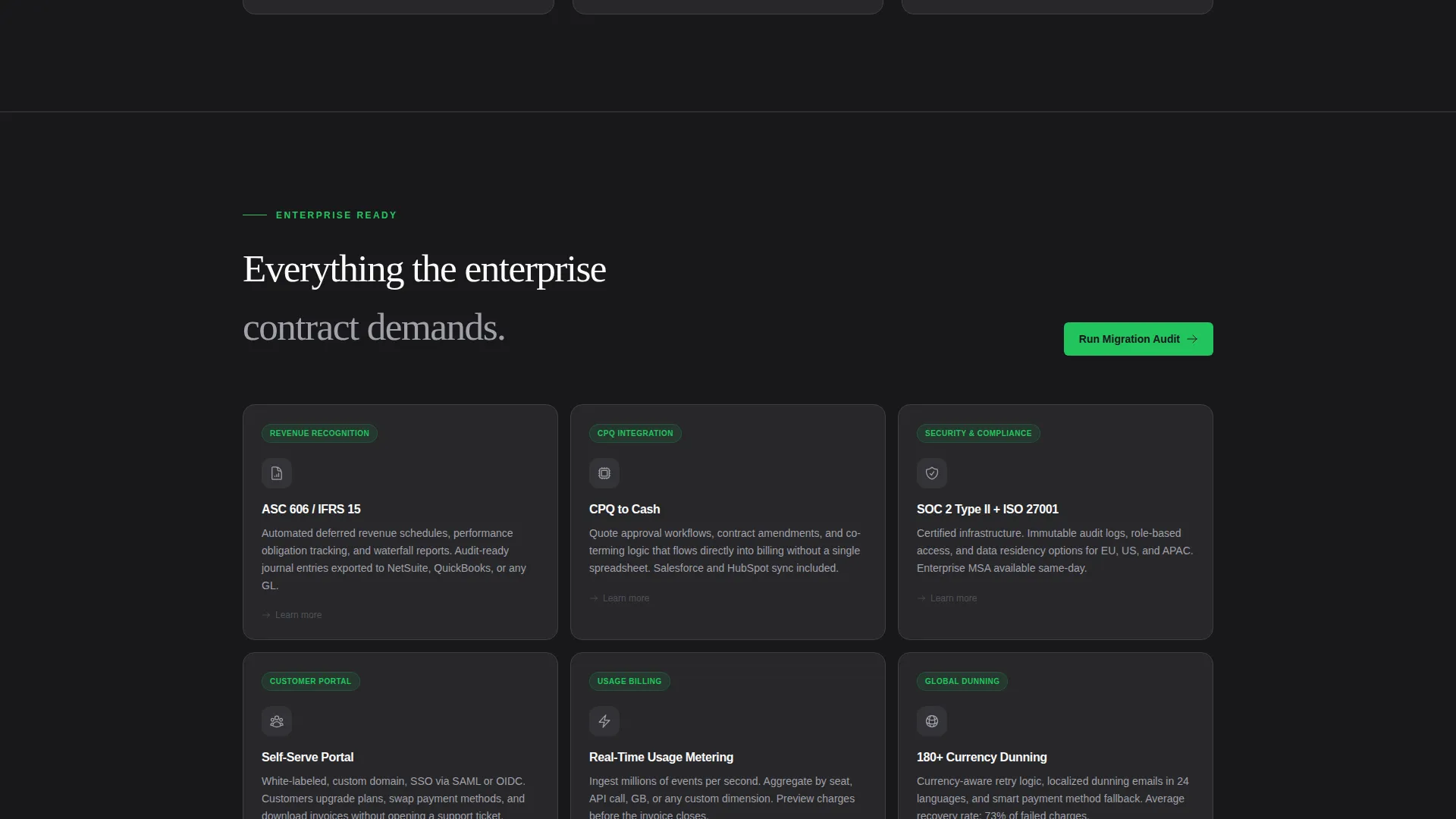
Task: Click the Security & Compliance tag badge
Action: coord(978,433)
